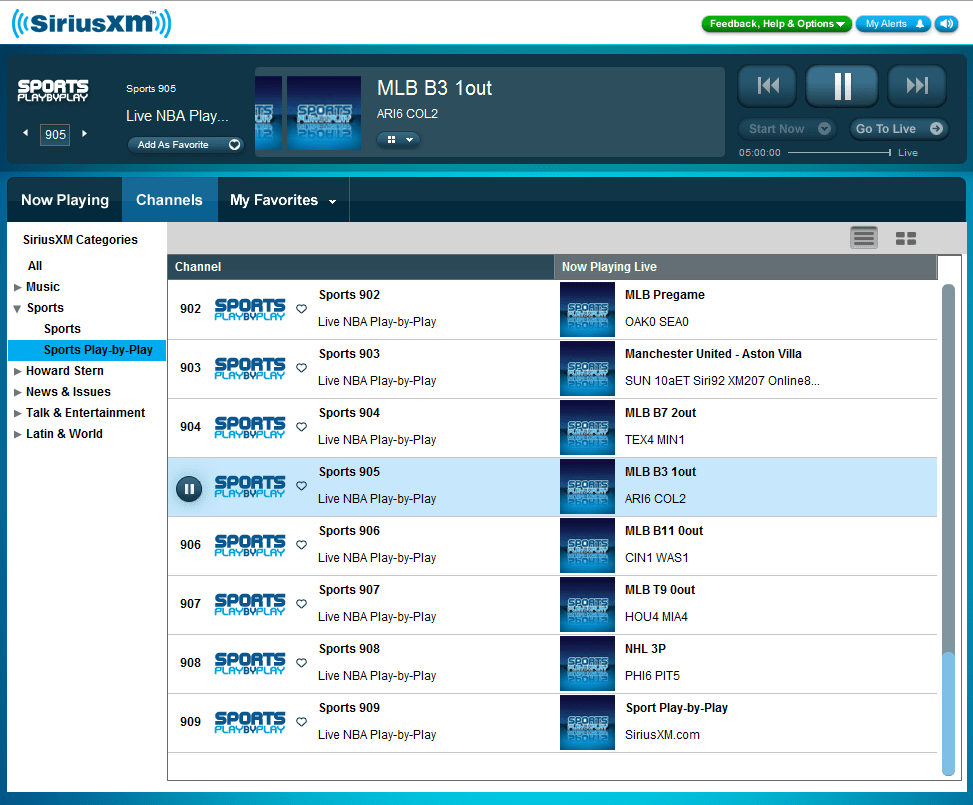Click Go To Live button
The image size is (973, 805).
899,128
